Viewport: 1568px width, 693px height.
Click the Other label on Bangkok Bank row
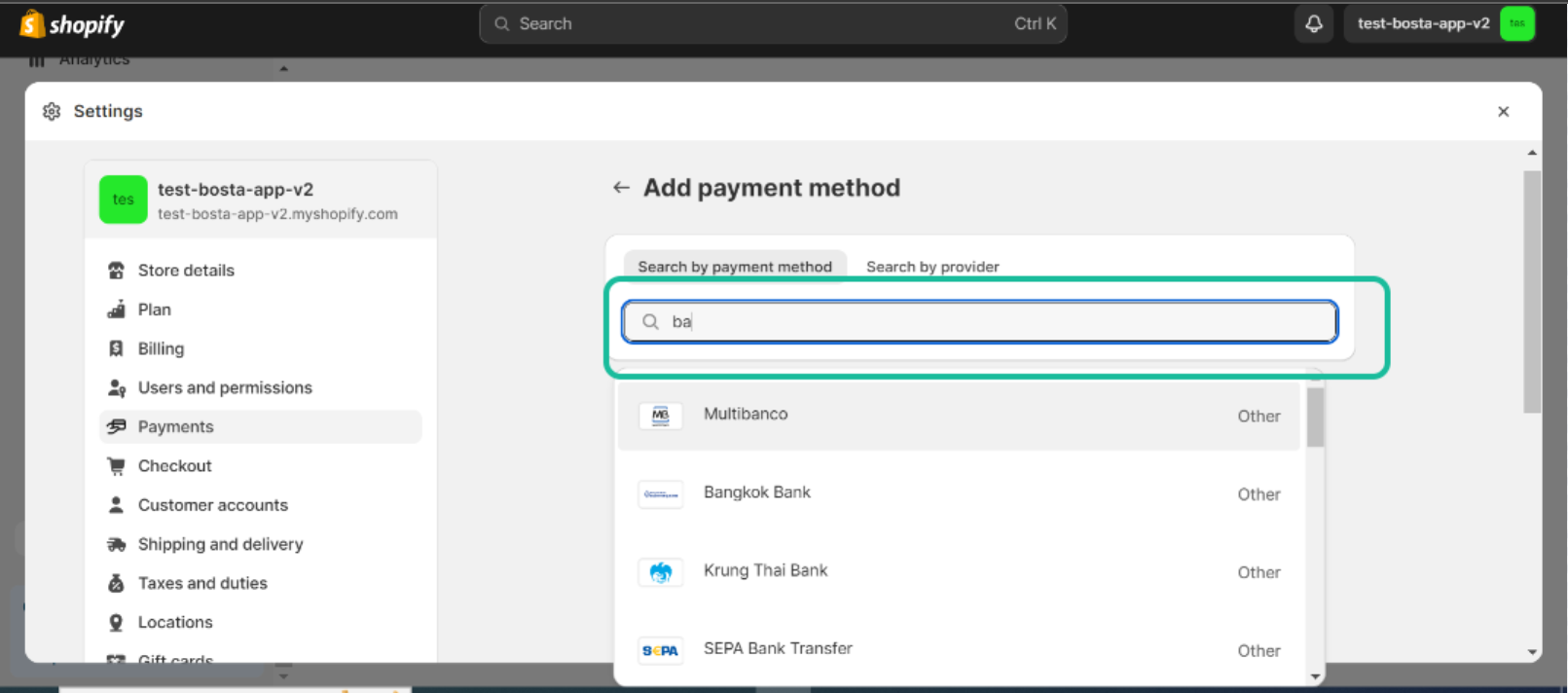click(x=1258, y=494)
